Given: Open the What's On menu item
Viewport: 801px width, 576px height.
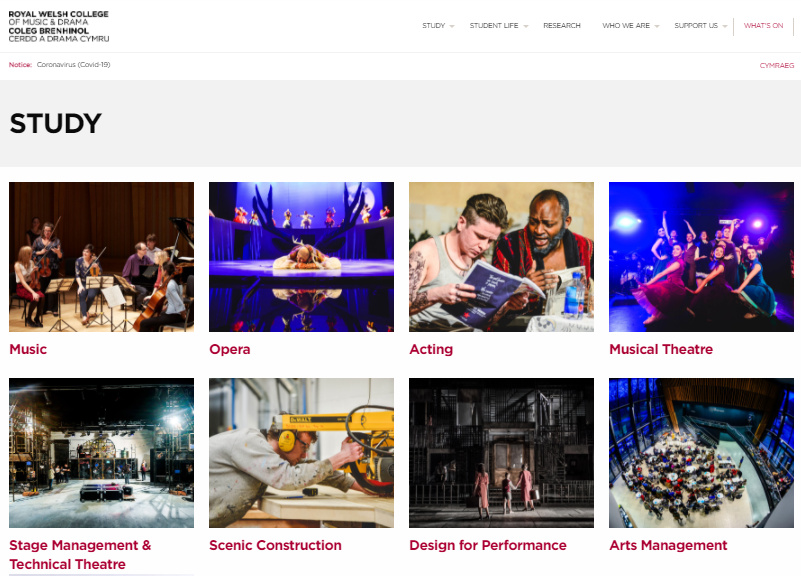Looking at the screenshot, I should (x=763, y=26).
